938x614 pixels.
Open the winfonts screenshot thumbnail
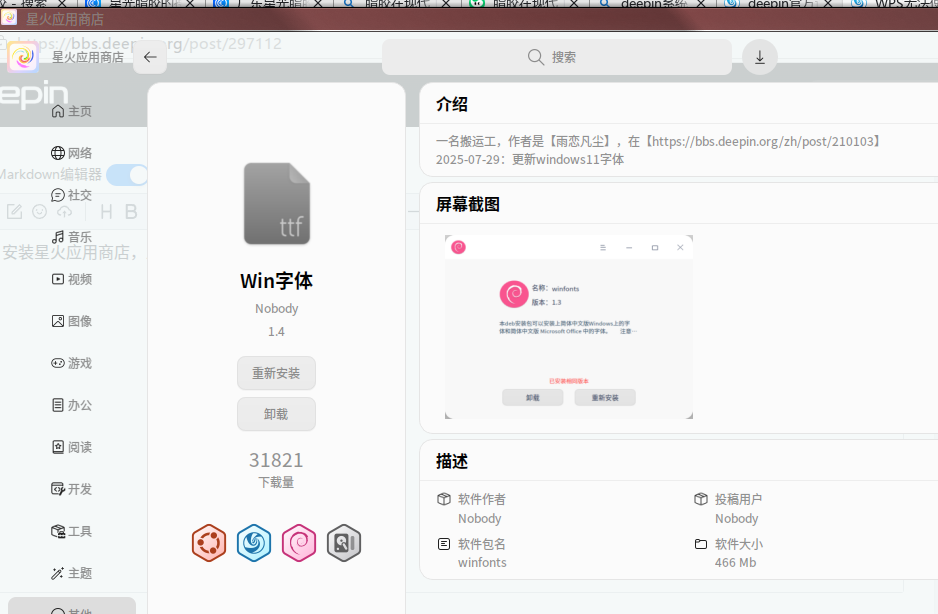(x=569, y=327)
